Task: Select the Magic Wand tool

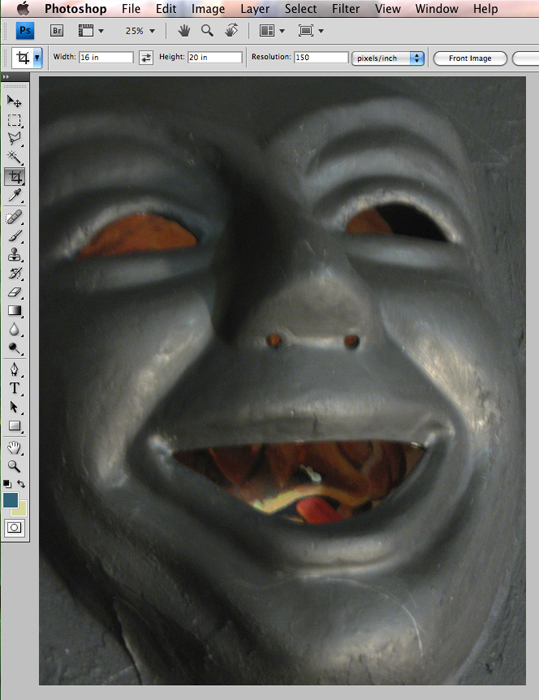Action: point(14,157)
